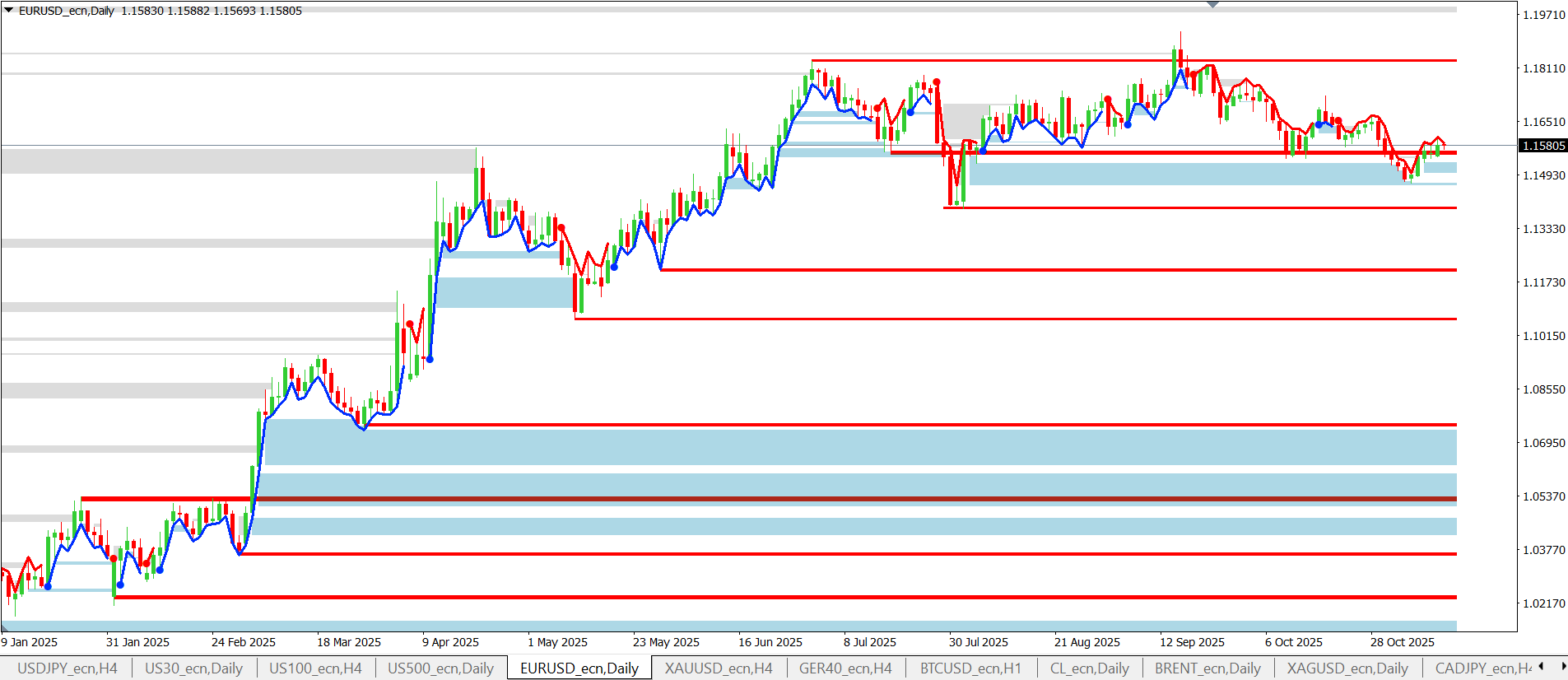Click the 1.19710 price scale label
The width and height of the screenshot is (1568, 680).
pyautogui.click(x=1544, y=15)
